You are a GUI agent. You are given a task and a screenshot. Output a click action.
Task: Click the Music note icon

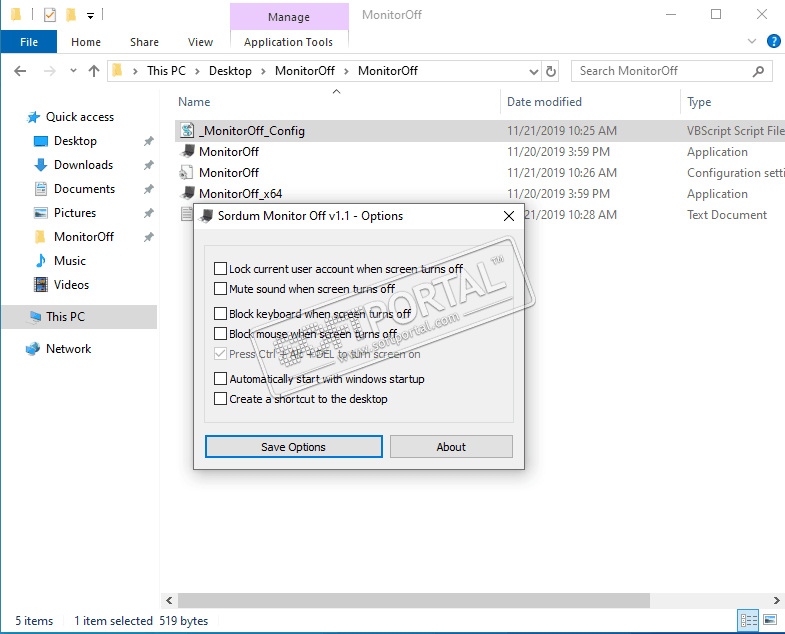point(41,260)
